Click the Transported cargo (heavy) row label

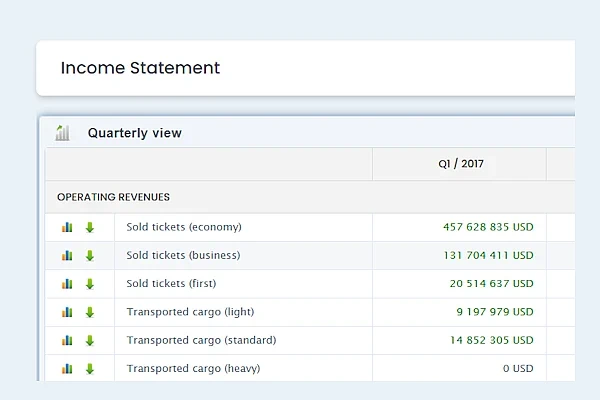(x=193, y=368)
